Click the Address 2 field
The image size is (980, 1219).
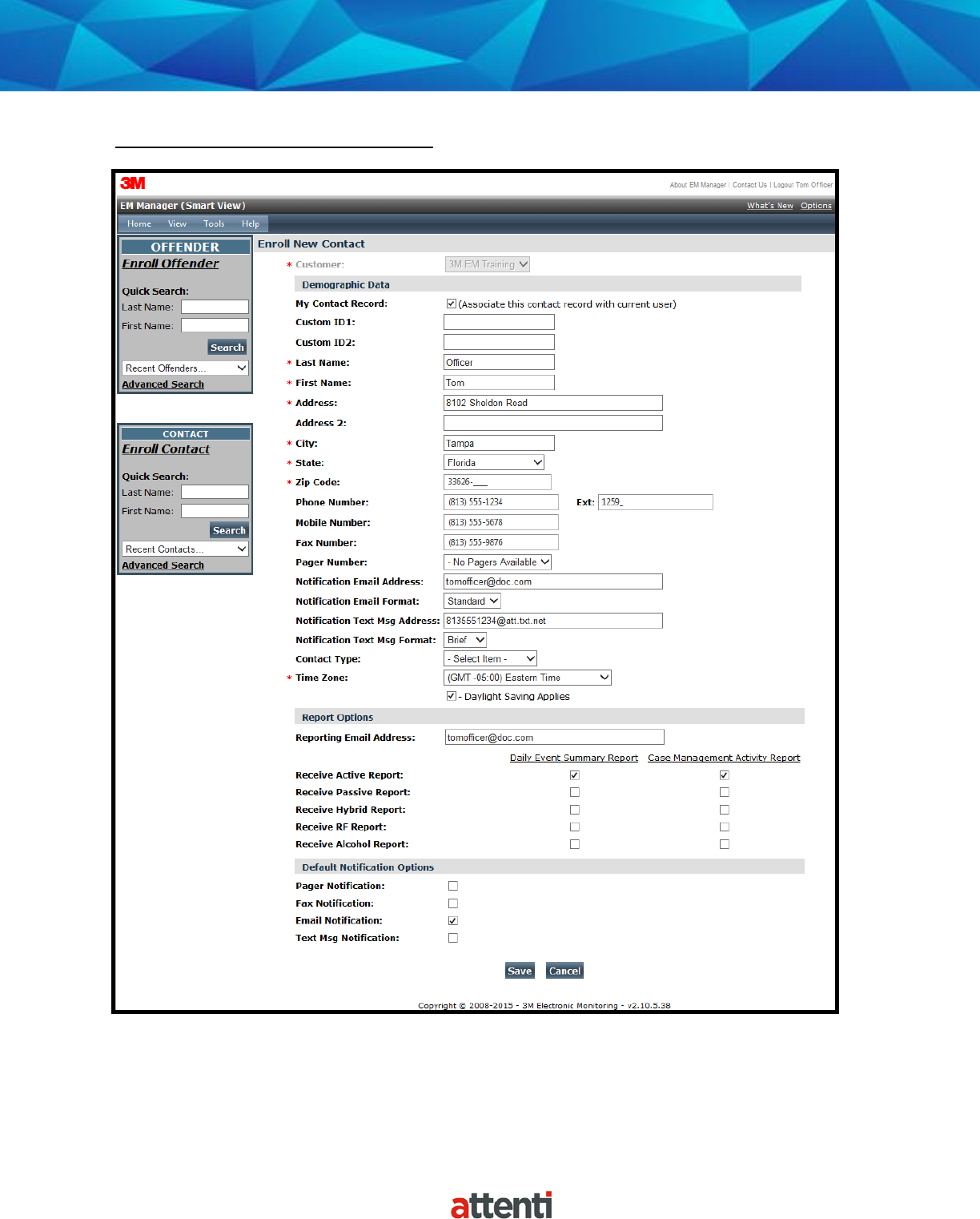(x=553, y=423)
